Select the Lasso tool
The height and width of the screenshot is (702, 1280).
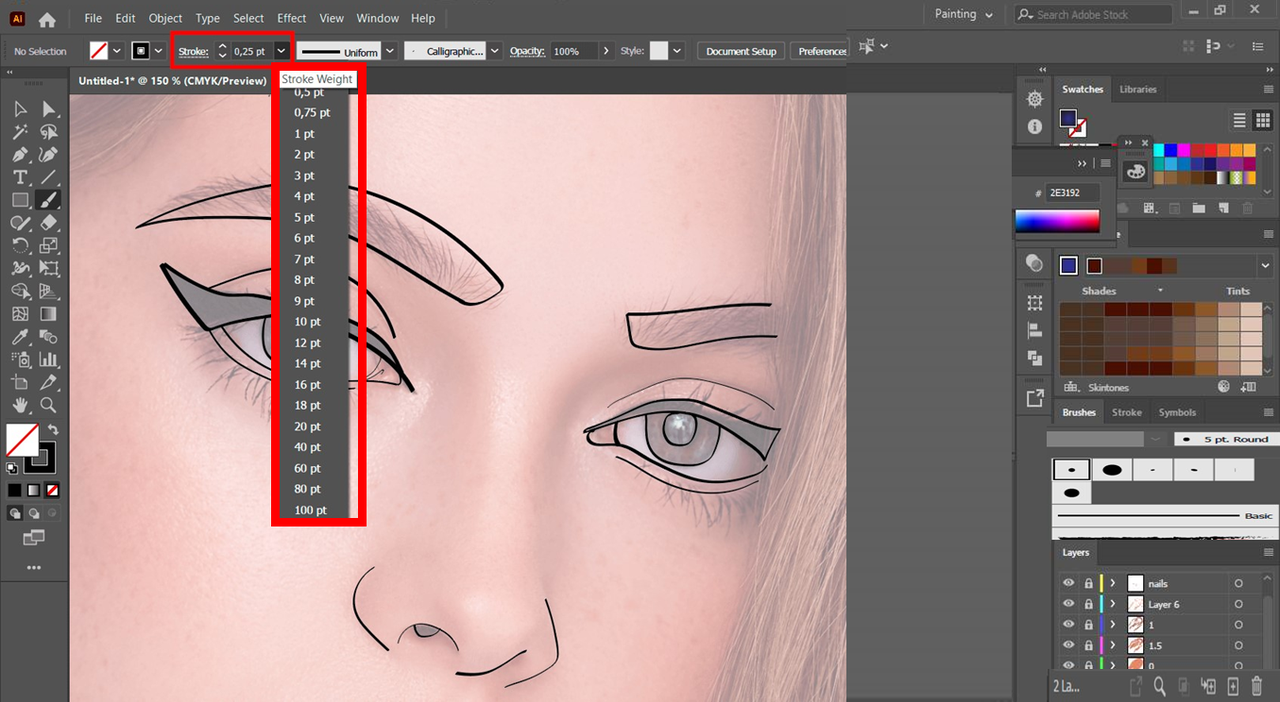[x=48, y=132]
